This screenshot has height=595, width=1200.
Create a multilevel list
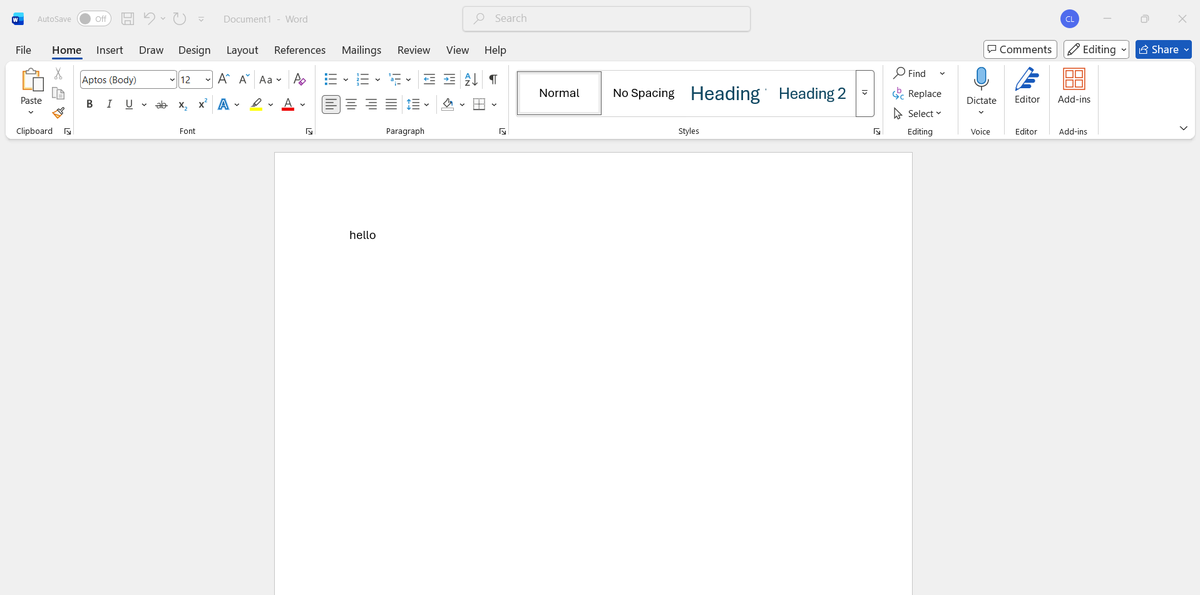click(x=395, y=79)
